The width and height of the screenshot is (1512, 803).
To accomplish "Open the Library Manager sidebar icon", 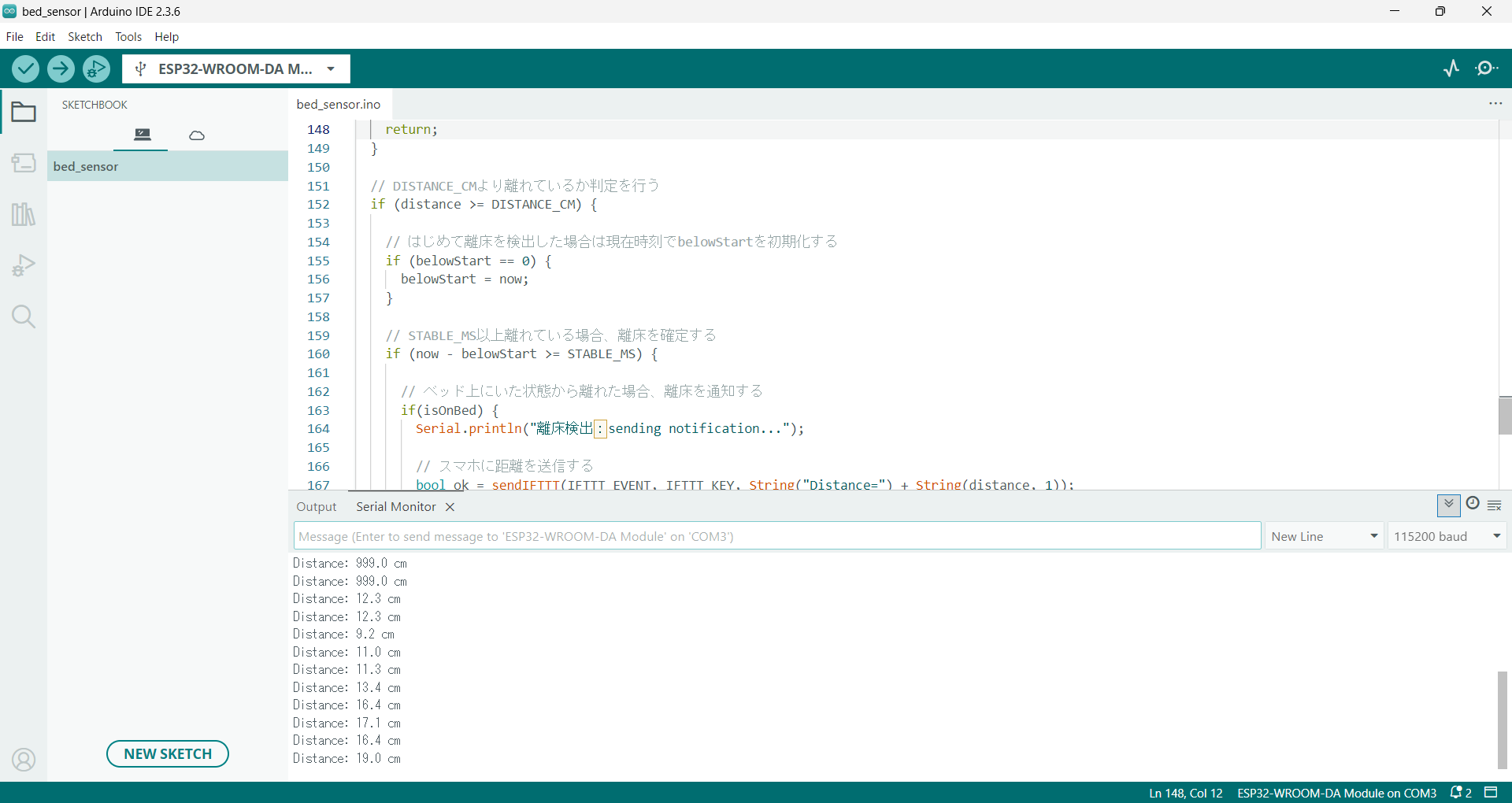I will pyautogui.click(x=24, y=214).
